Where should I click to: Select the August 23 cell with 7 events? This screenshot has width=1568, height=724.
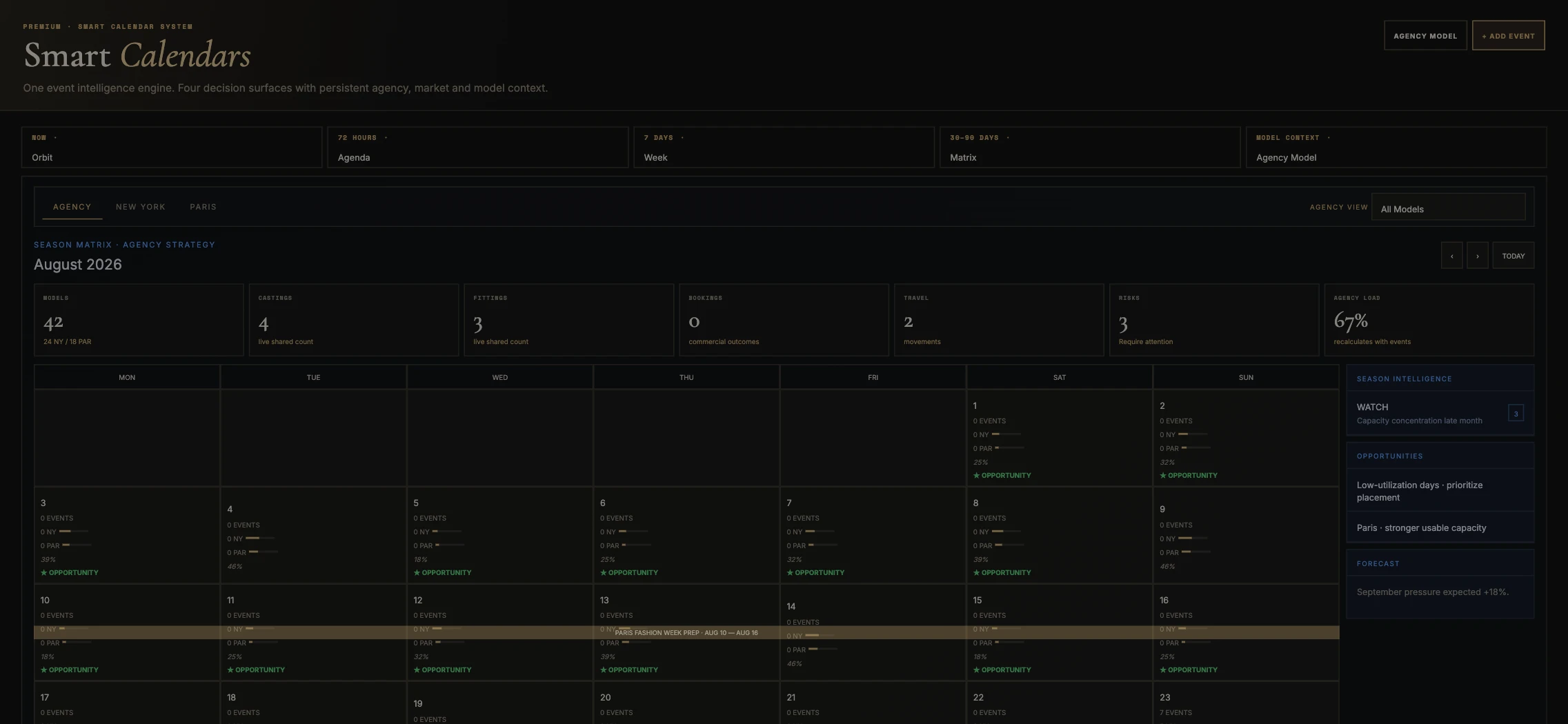click(x=1246, y=703)
